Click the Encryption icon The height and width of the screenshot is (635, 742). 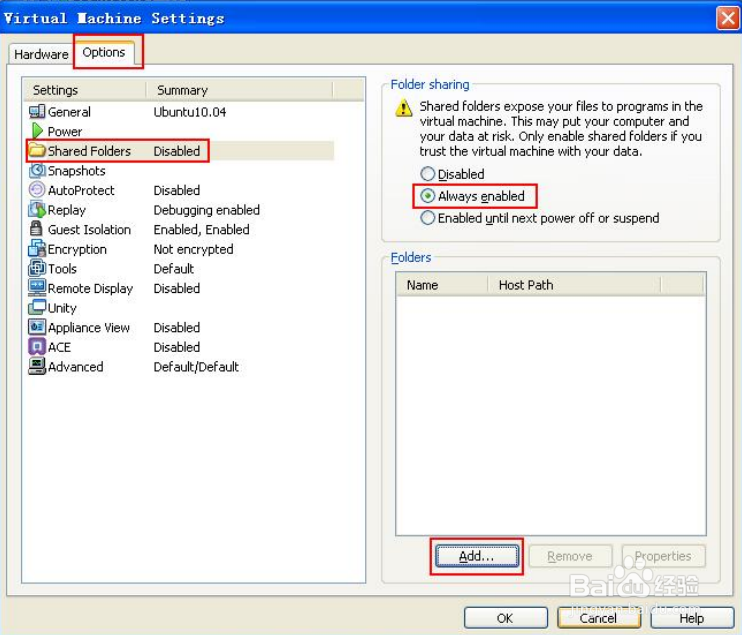pos(37,249)
